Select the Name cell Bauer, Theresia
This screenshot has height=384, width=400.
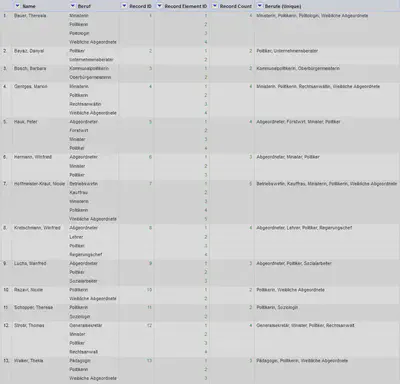point(30,16)
